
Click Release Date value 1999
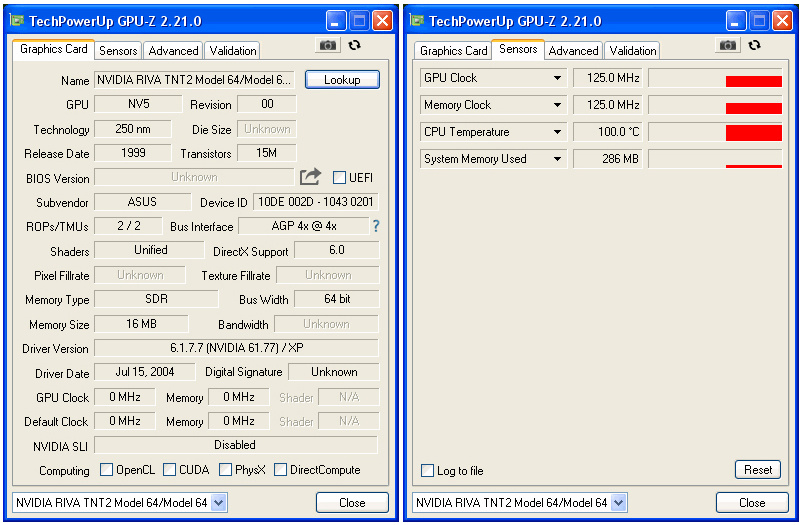click(133, 153)
